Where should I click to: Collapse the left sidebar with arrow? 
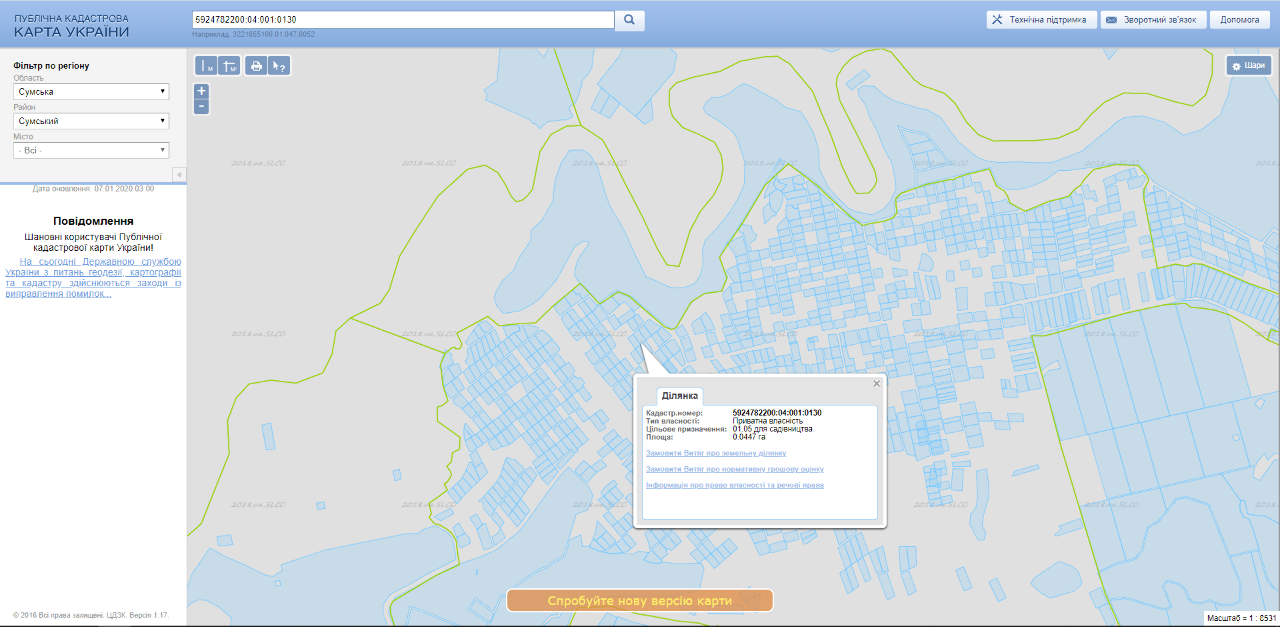[179, 175]
